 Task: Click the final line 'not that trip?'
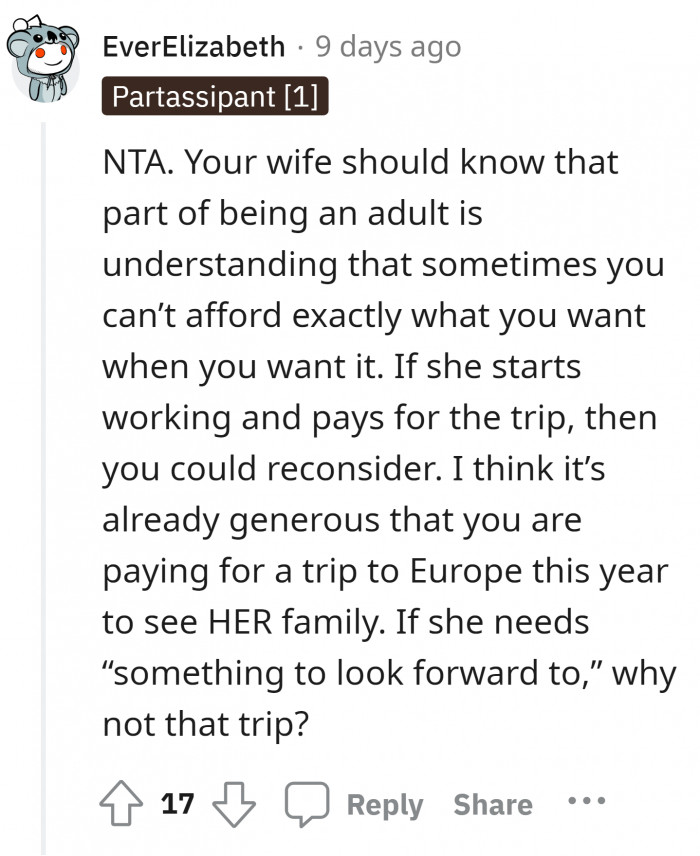click(203, 724)
